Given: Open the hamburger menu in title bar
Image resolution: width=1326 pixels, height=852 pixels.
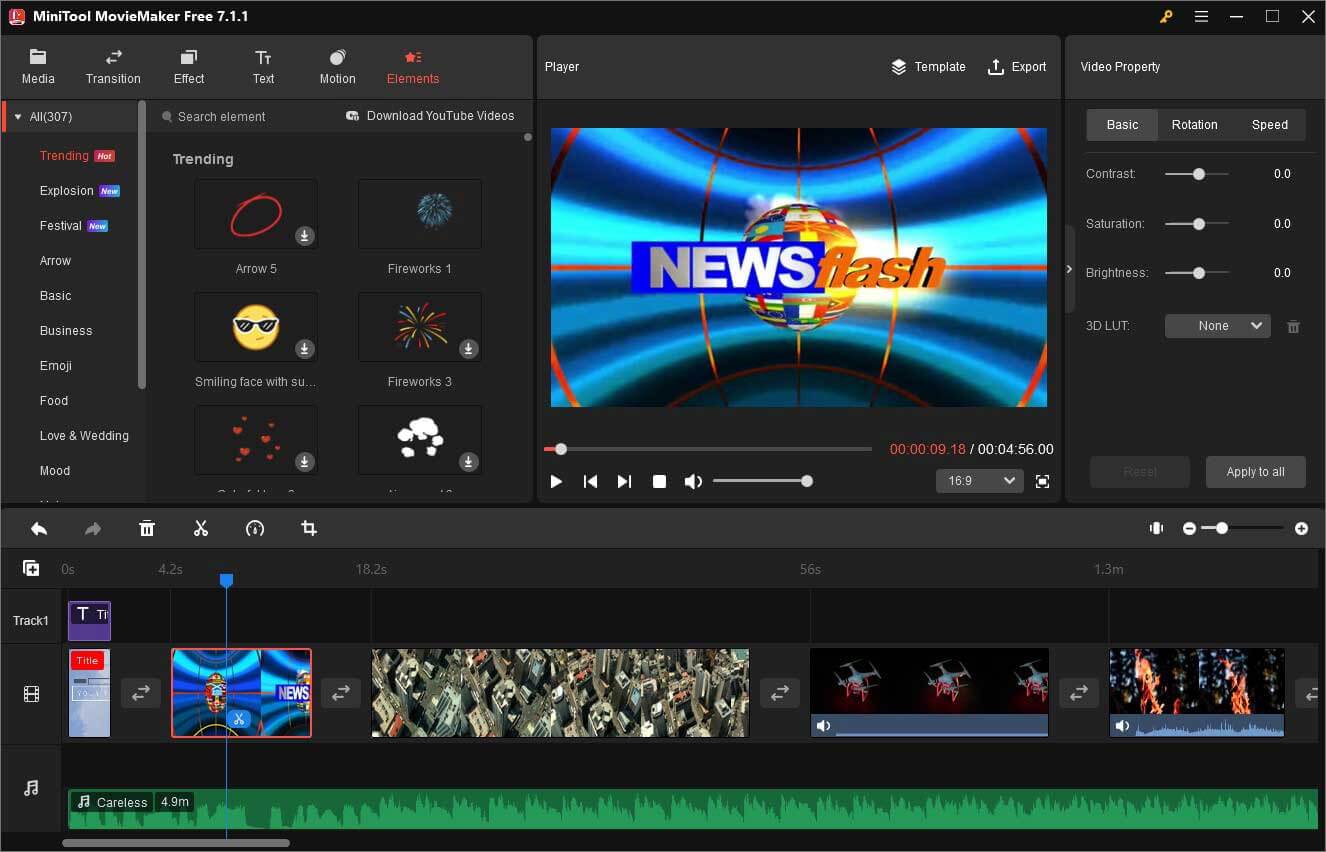Looking at the screenshot, I should point(1201,16).
